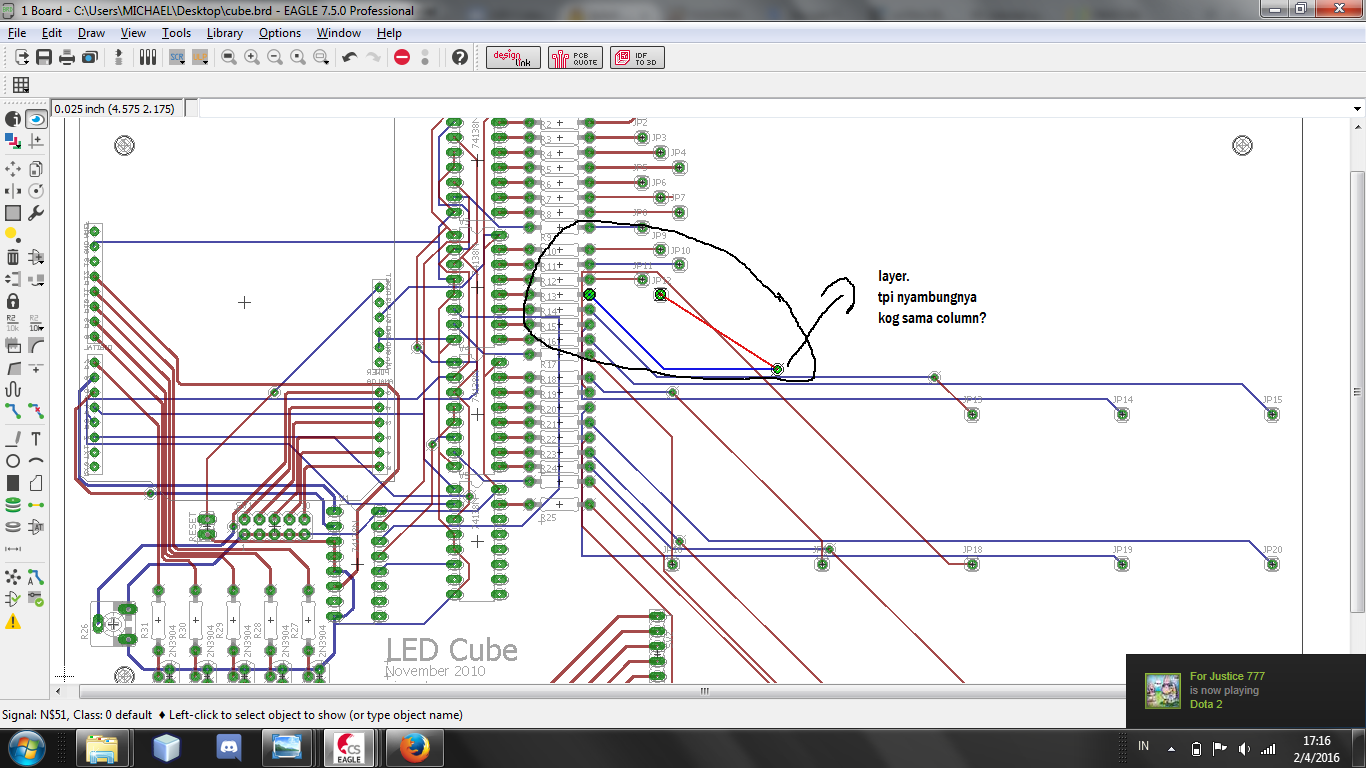The height and width of the screenshot is (768, 1368).
Task: Expand the command line history dropdown
Action: 1357,108
